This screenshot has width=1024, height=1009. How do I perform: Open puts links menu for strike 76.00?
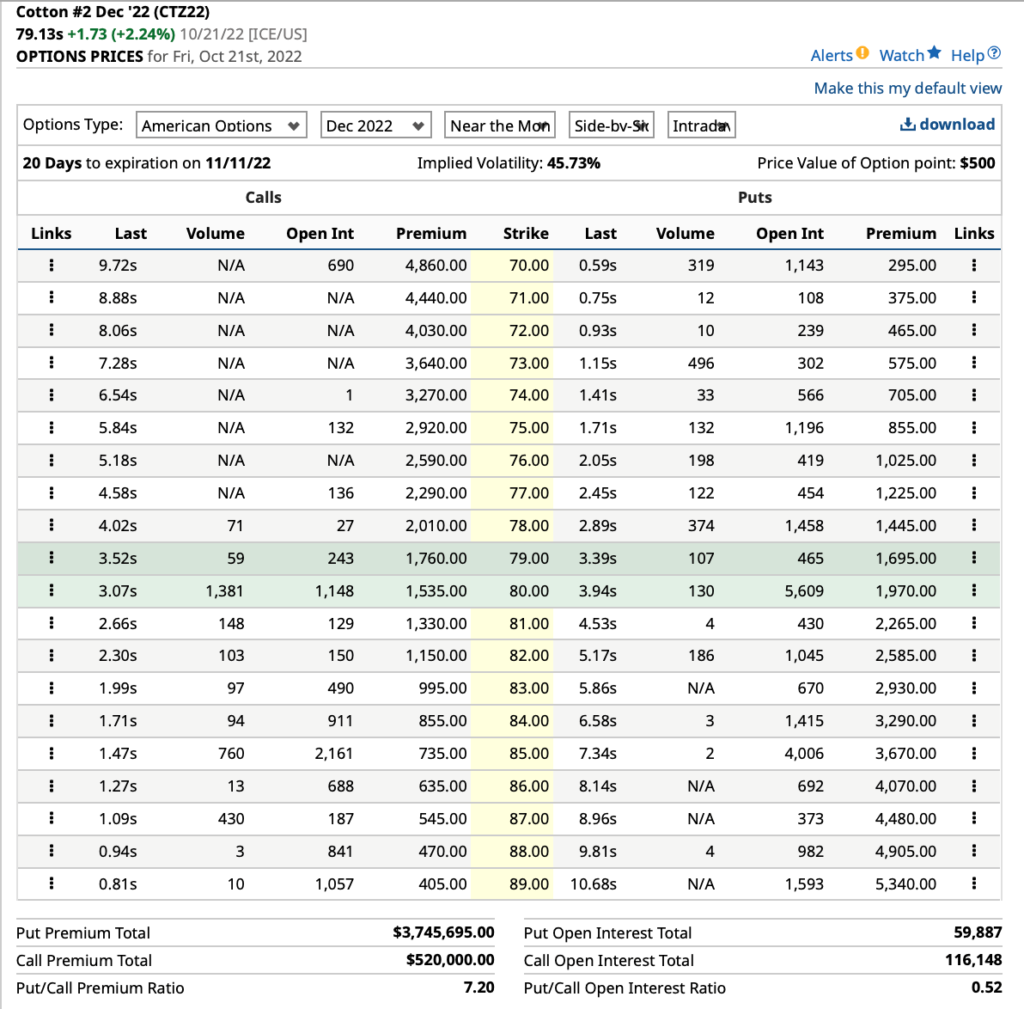(974, 460)
